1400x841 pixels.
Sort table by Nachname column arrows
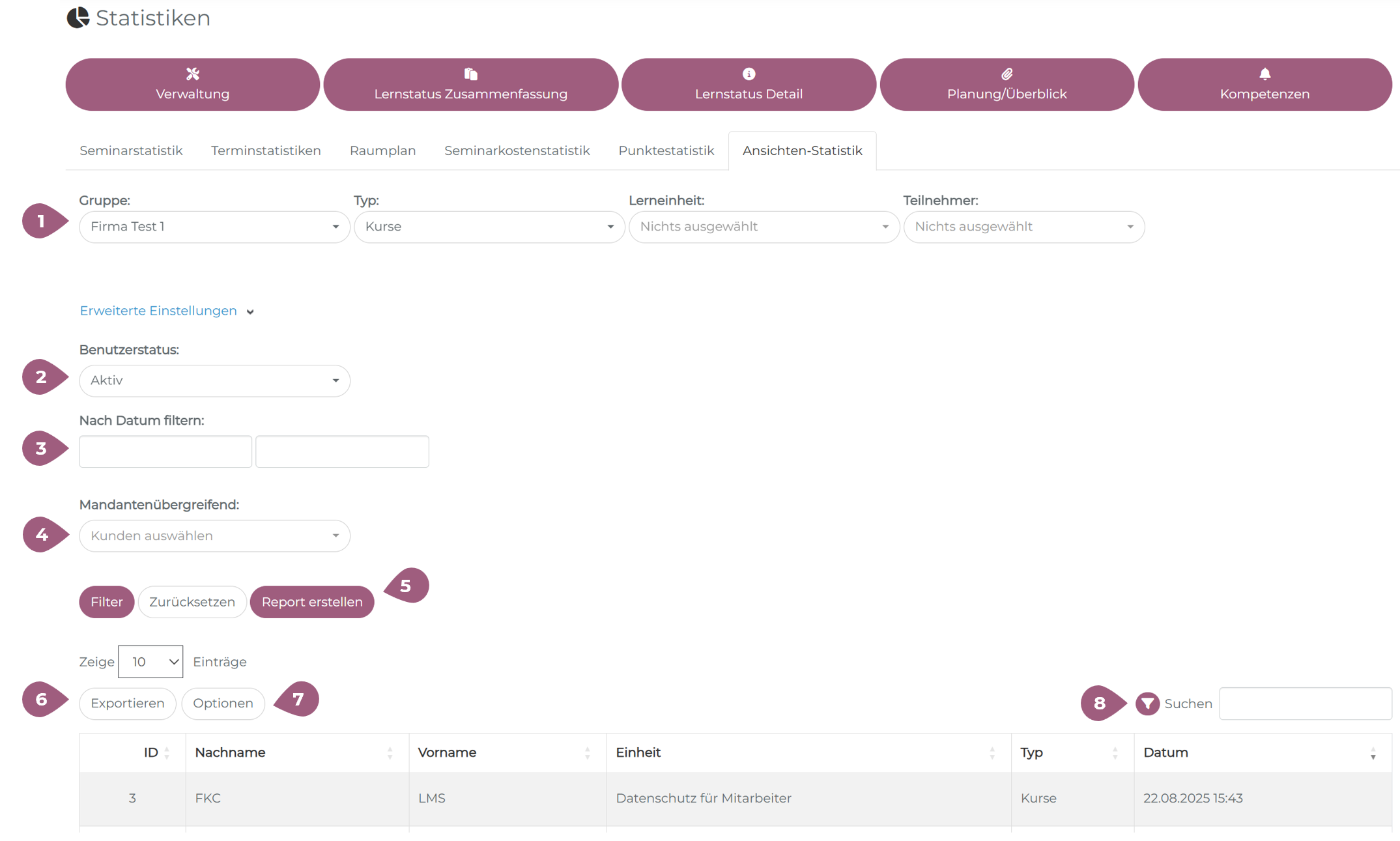pos(390,753)
